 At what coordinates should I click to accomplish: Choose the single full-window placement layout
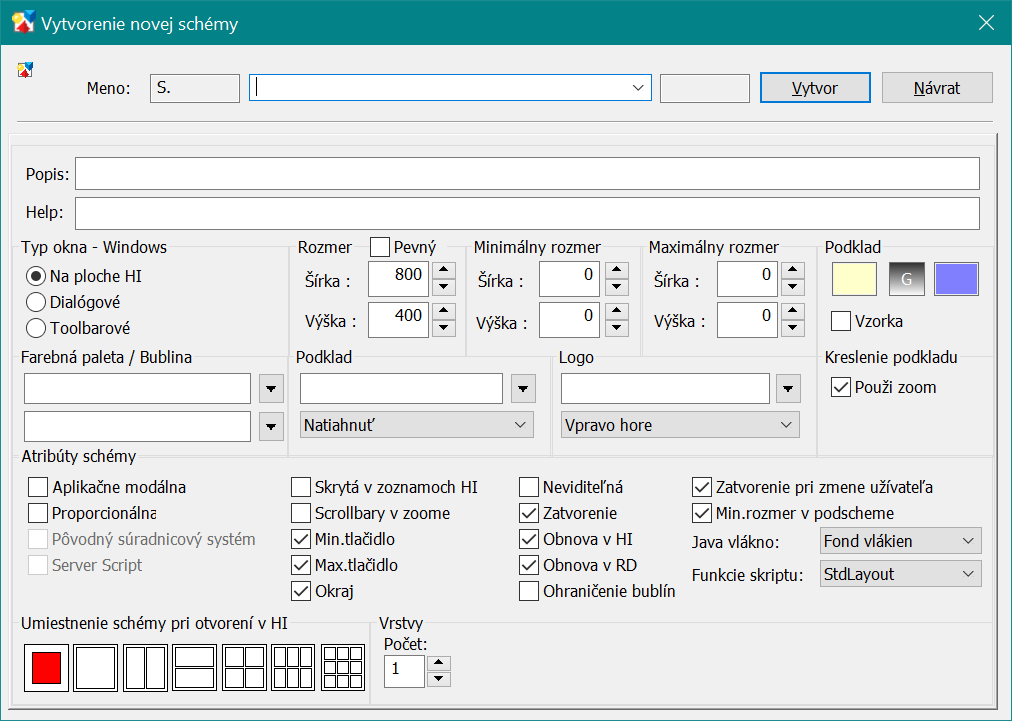point(96,667)
